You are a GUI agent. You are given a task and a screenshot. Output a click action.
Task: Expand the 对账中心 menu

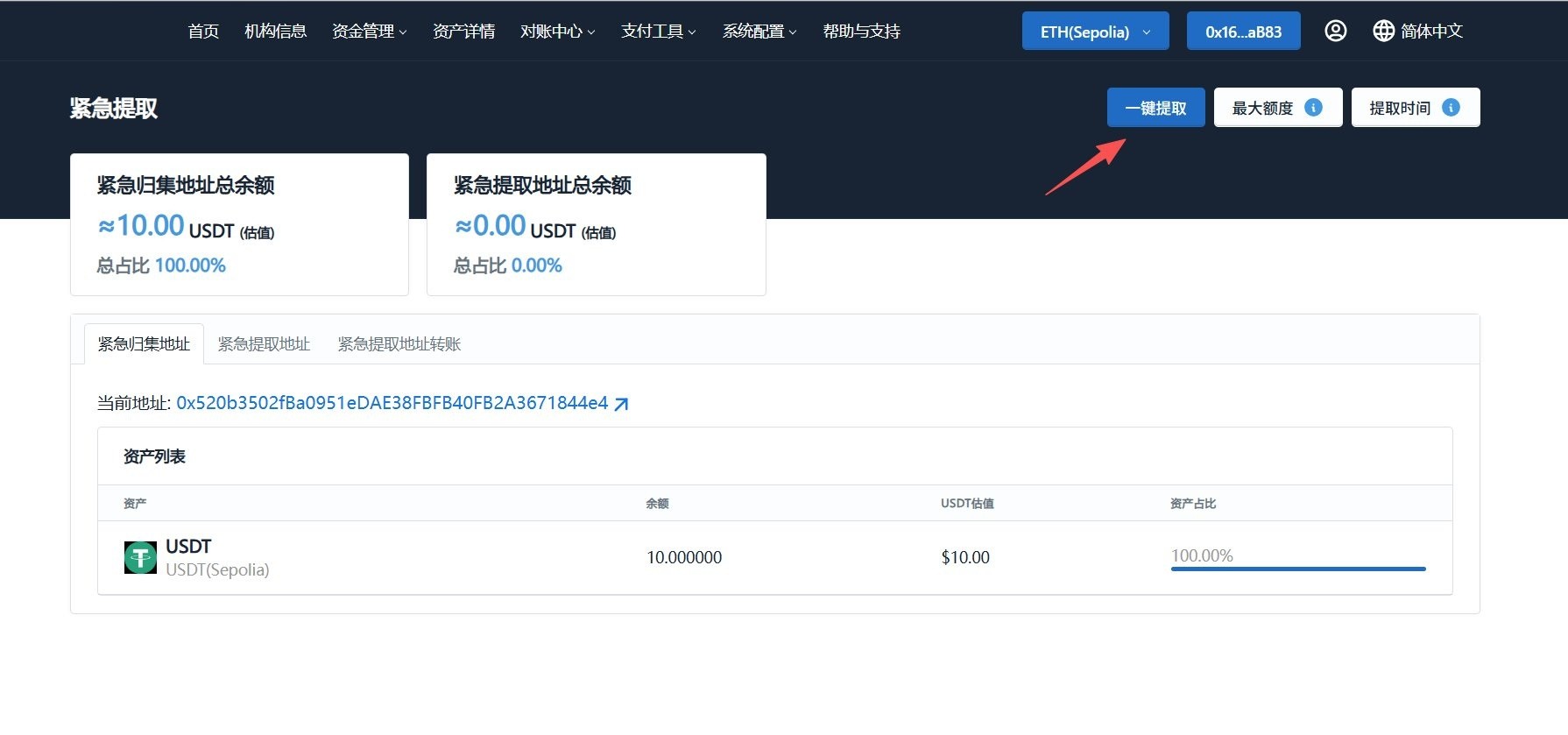557,32
